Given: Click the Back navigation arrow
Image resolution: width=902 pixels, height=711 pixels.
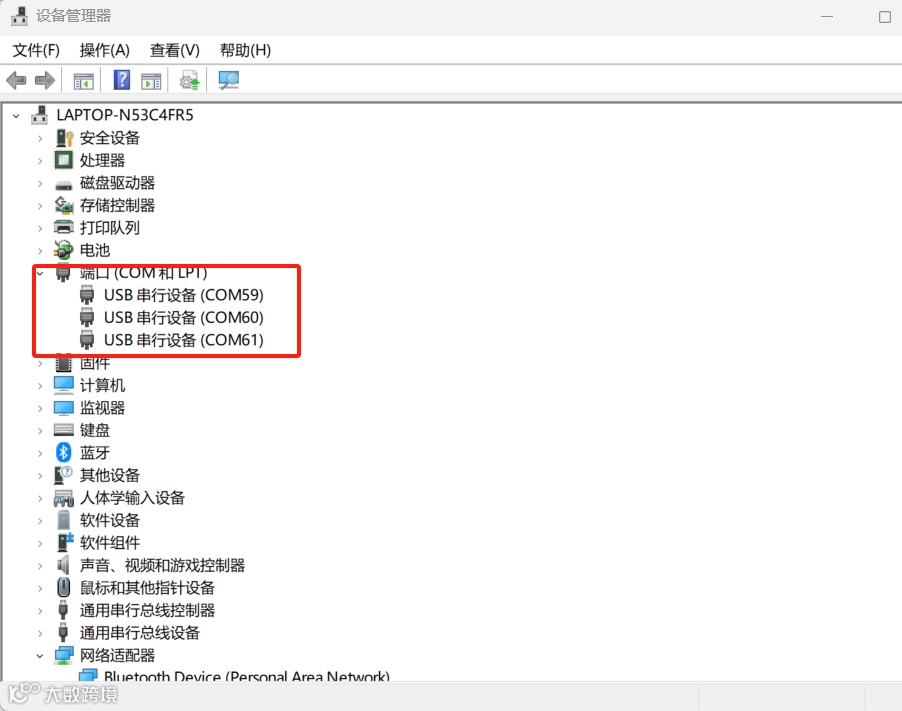Looking at the screenshot, I should pos(16,80).
